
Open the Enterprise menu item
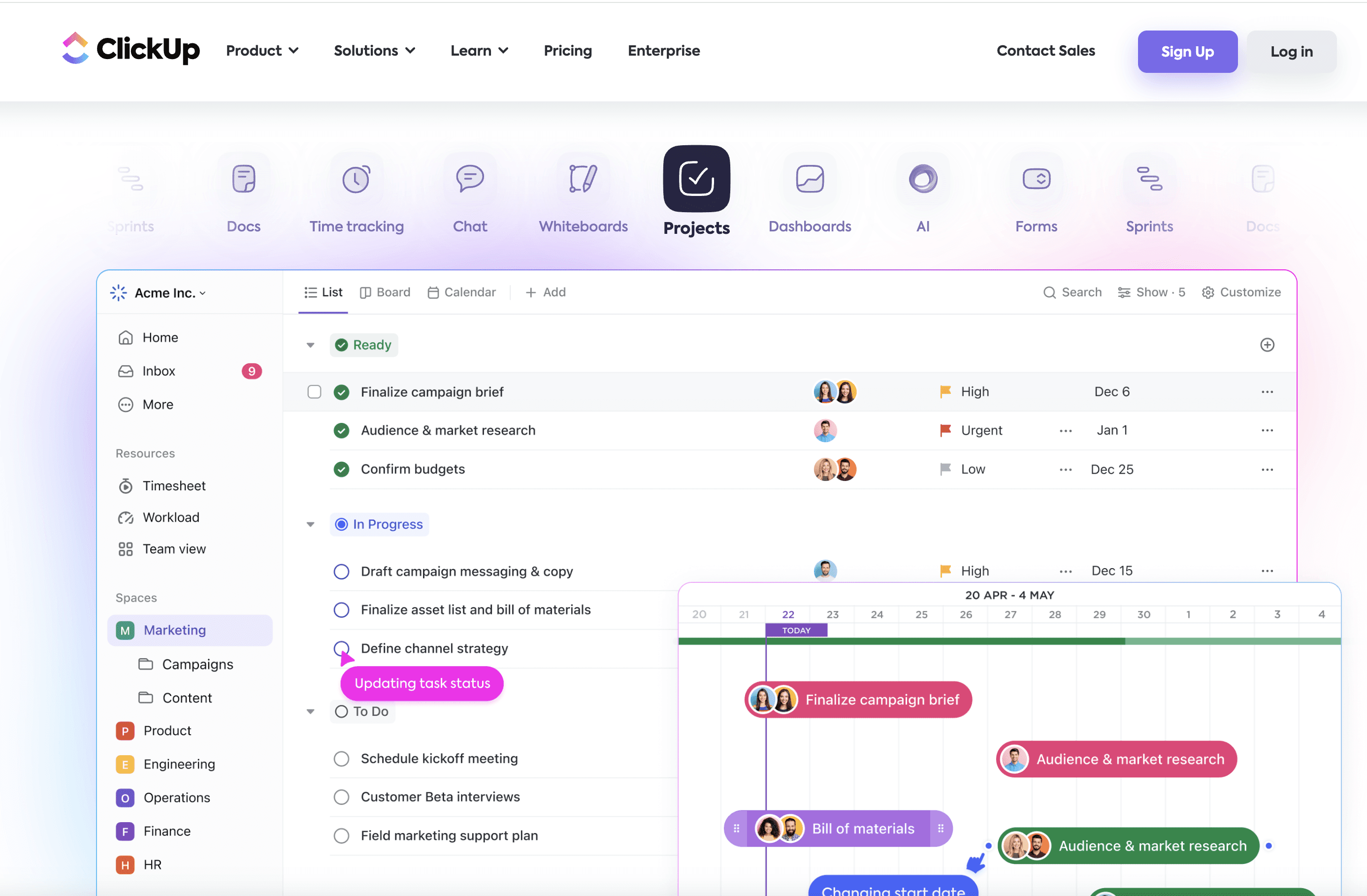tap(663, 51)
